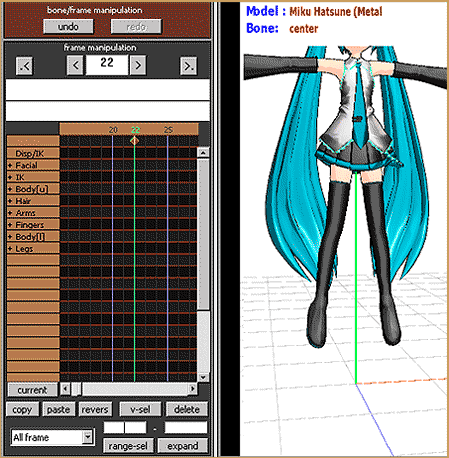Screen dimensions: 449x458
Task: Expand the Facial bone group
Action: 10,165
